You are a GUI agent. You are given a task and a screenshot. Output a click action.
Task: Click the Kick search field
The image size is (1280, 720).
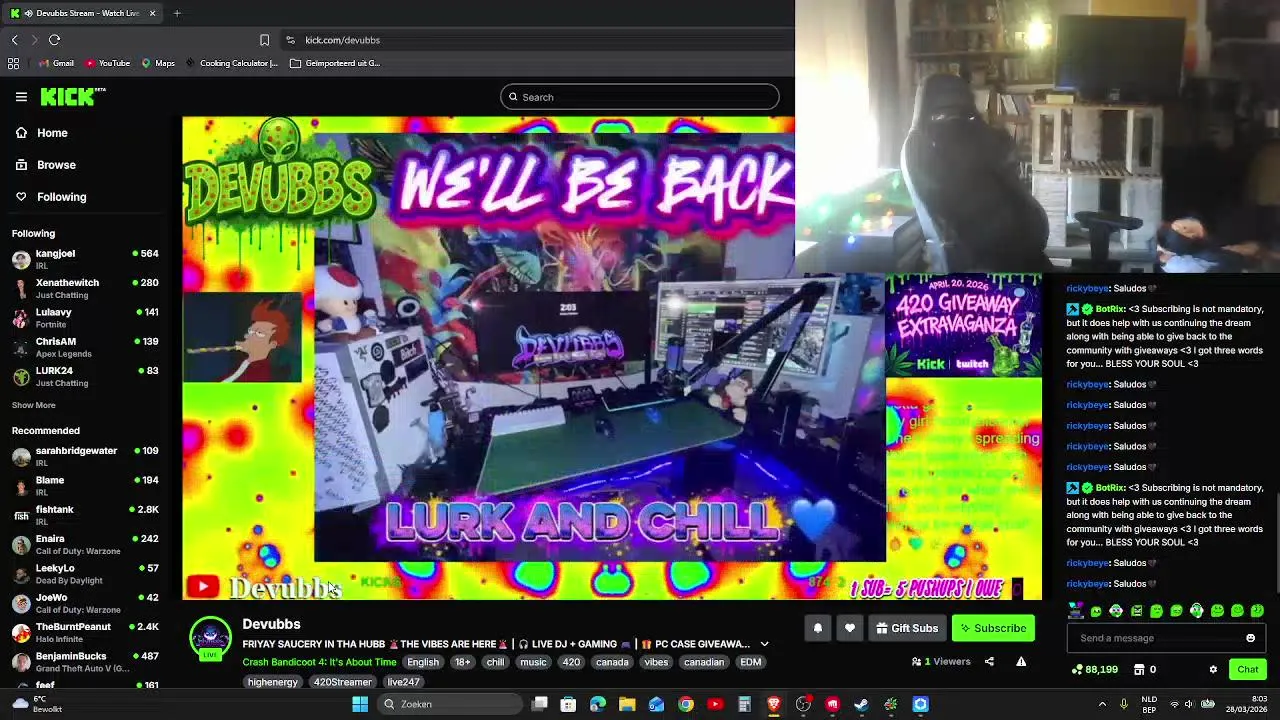[640, 97]
